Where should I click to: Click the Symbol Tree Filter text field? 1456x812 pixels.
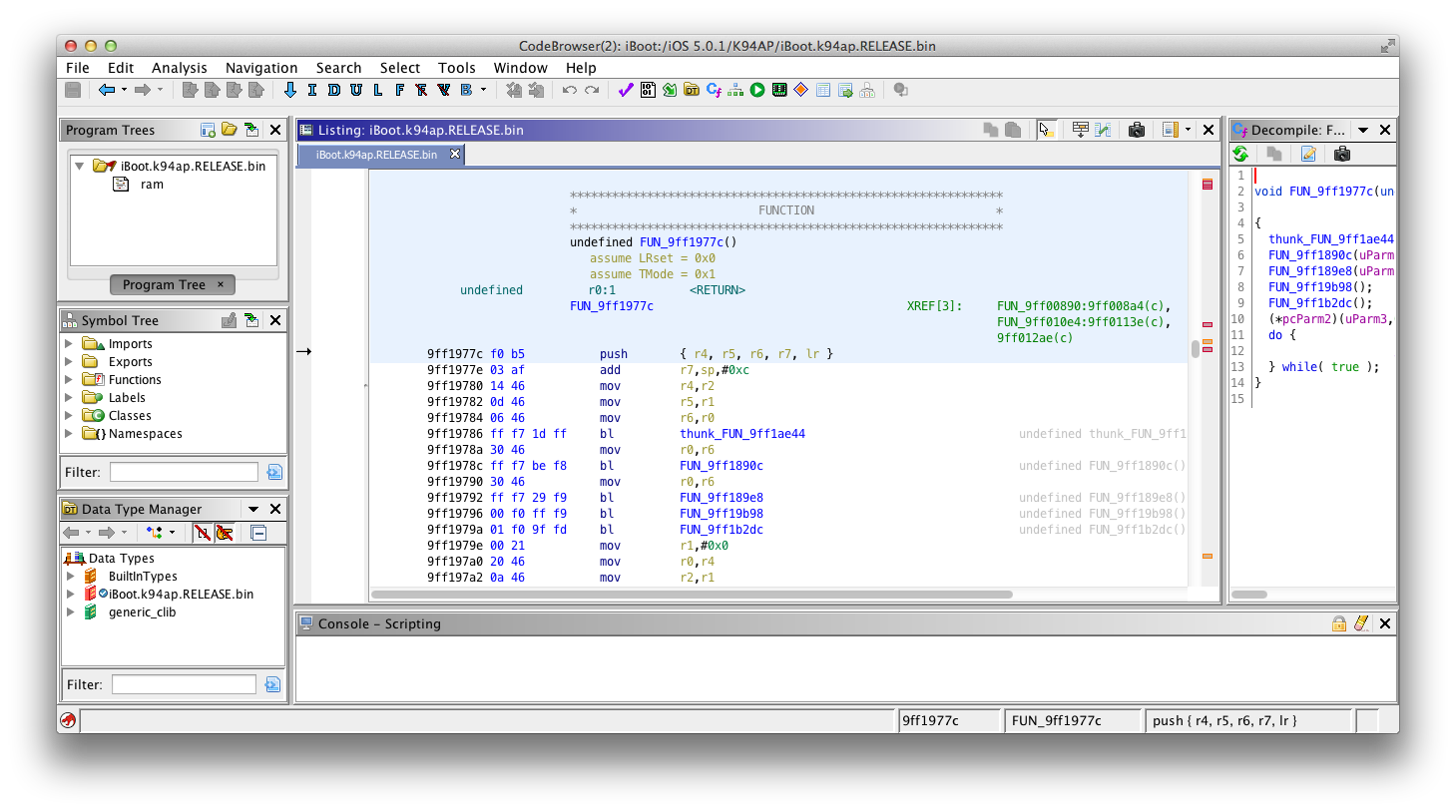(184, 472)
